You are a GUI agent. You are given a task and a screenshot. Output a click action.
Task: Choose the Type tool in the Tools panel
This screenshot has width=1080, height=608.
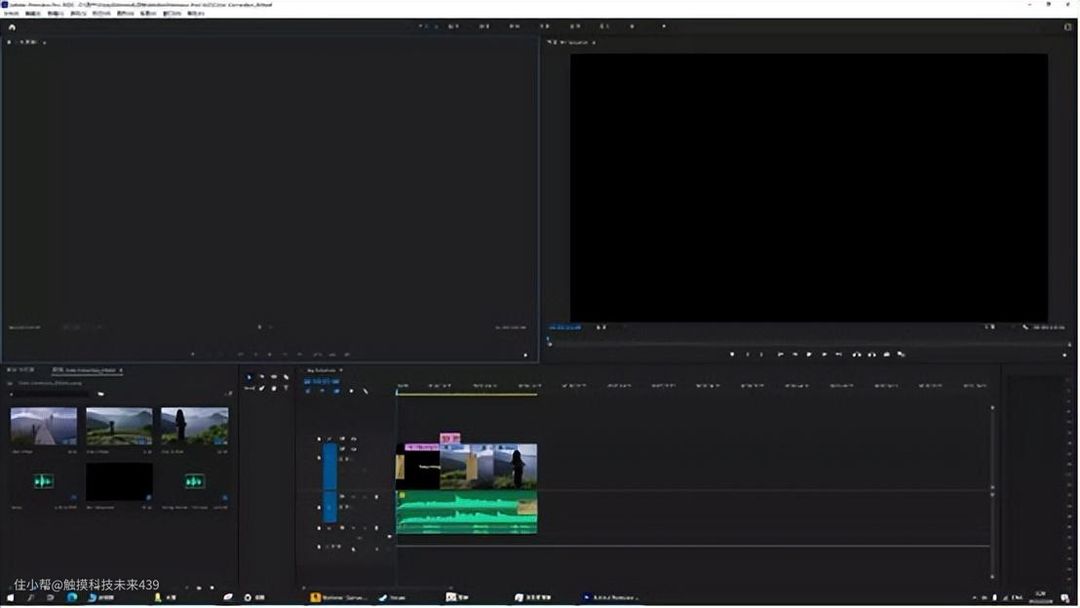285,388
